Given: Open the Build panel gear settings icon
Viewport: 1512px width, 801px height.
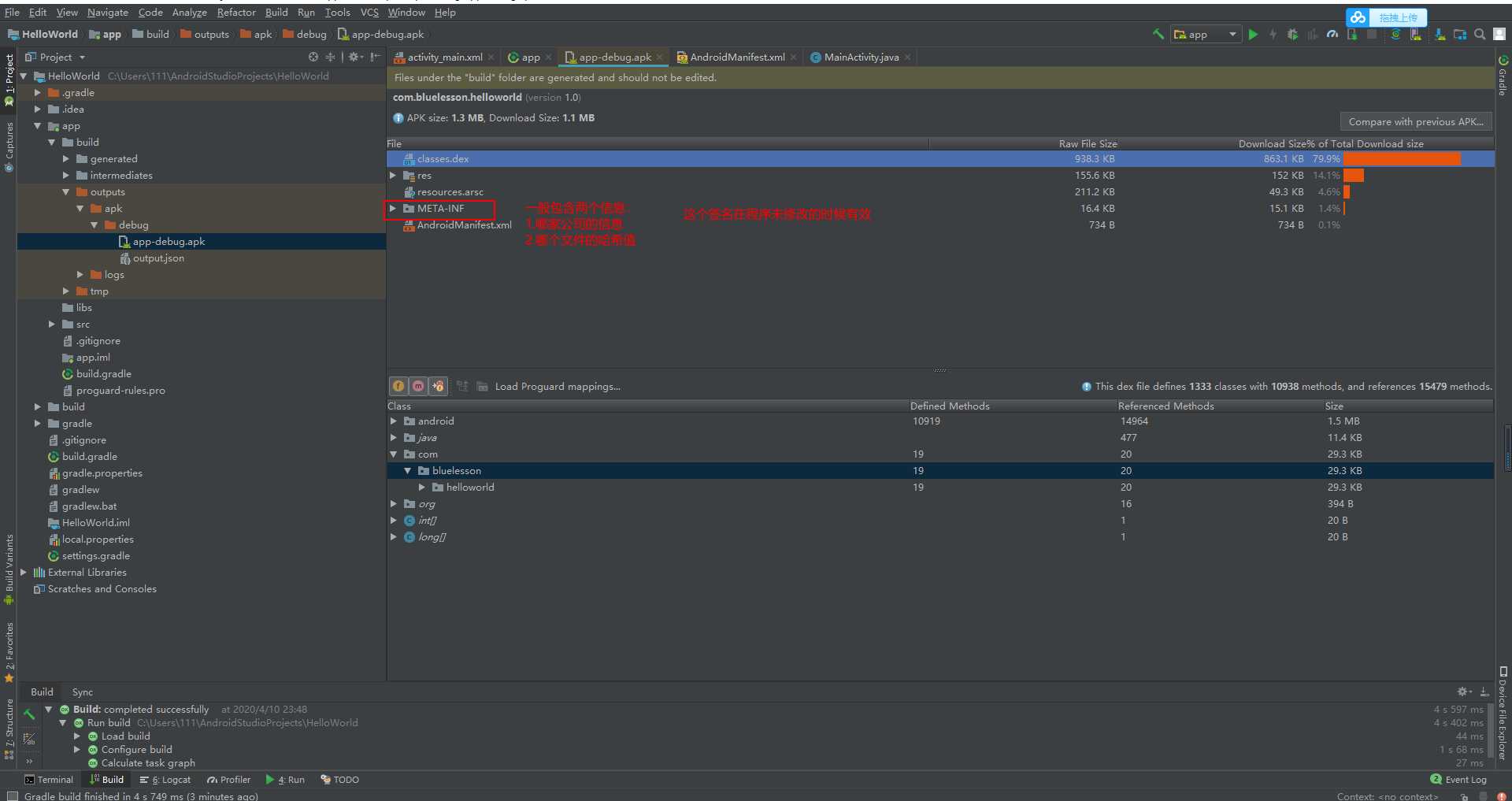Looking at the screenshot, I should click(x=1464, y=692).
